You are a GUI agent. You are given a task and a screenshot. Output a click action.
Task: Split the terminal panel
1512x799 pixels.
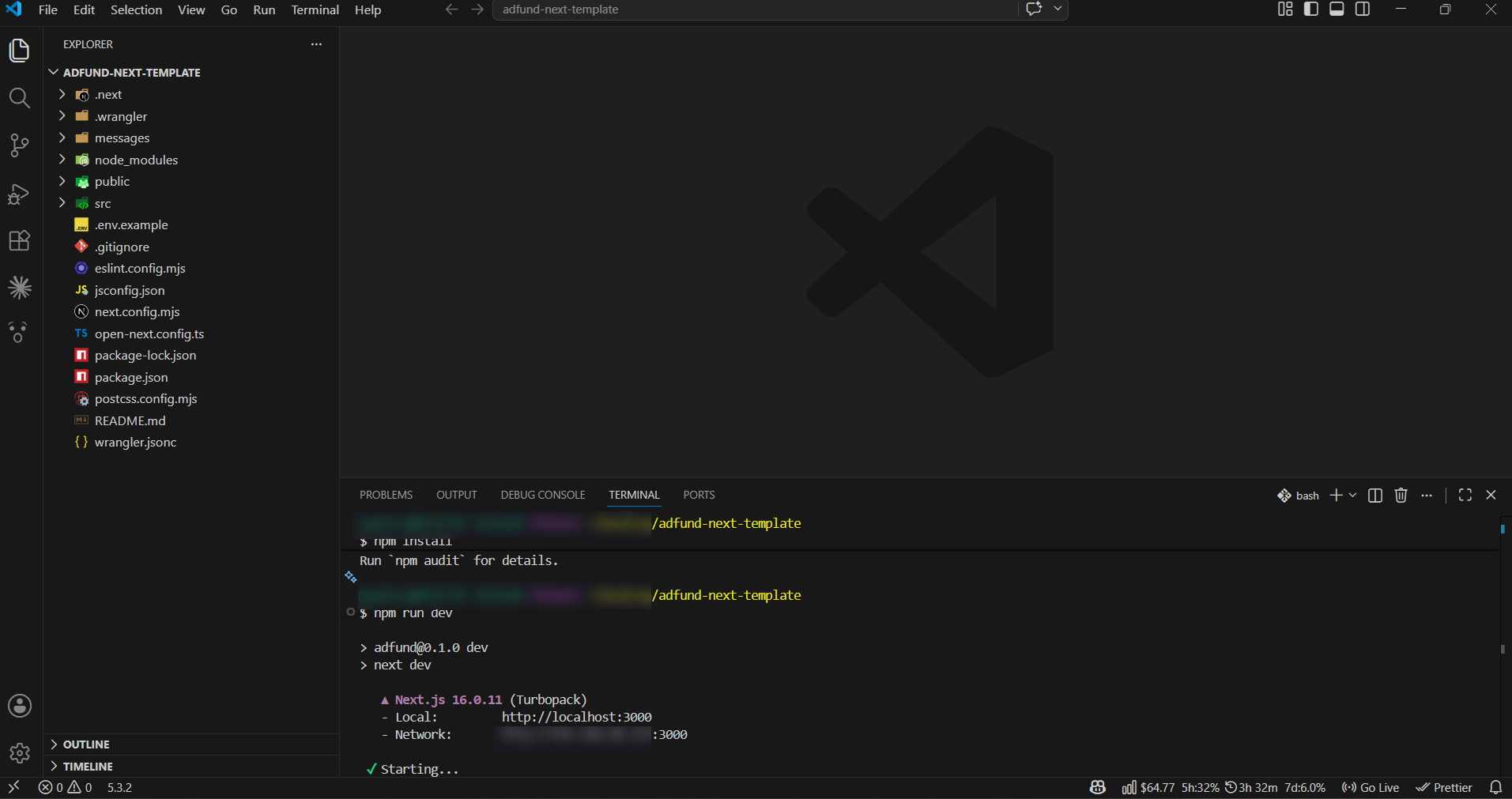tap(1375, 495)
